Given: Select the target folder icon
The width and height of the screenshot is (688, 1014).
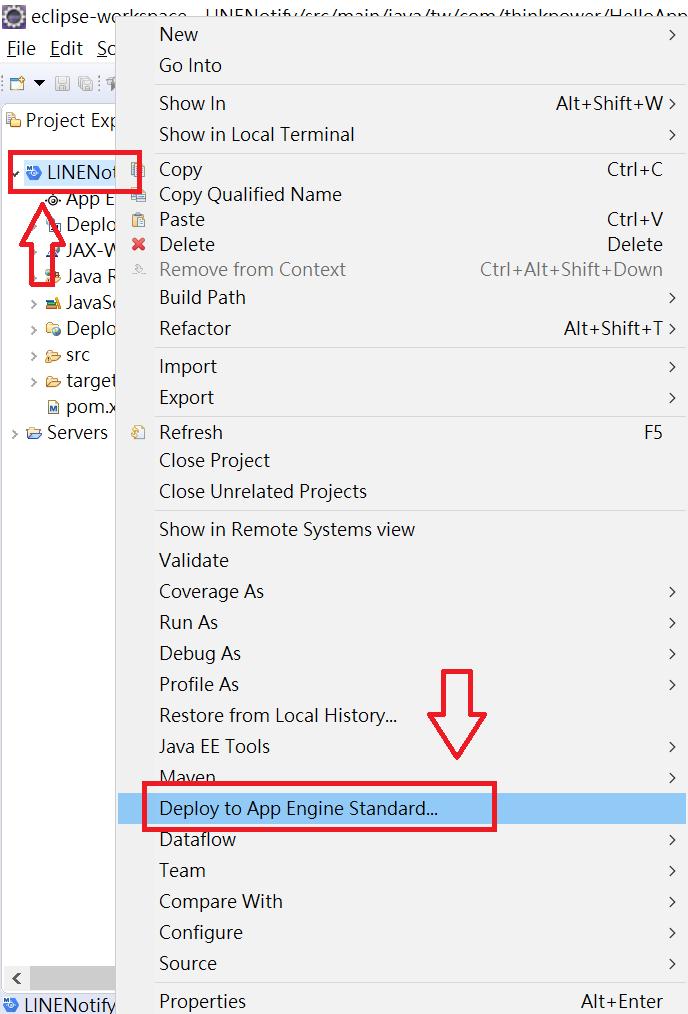Looking at the screenshot, I should click(53, 382).
